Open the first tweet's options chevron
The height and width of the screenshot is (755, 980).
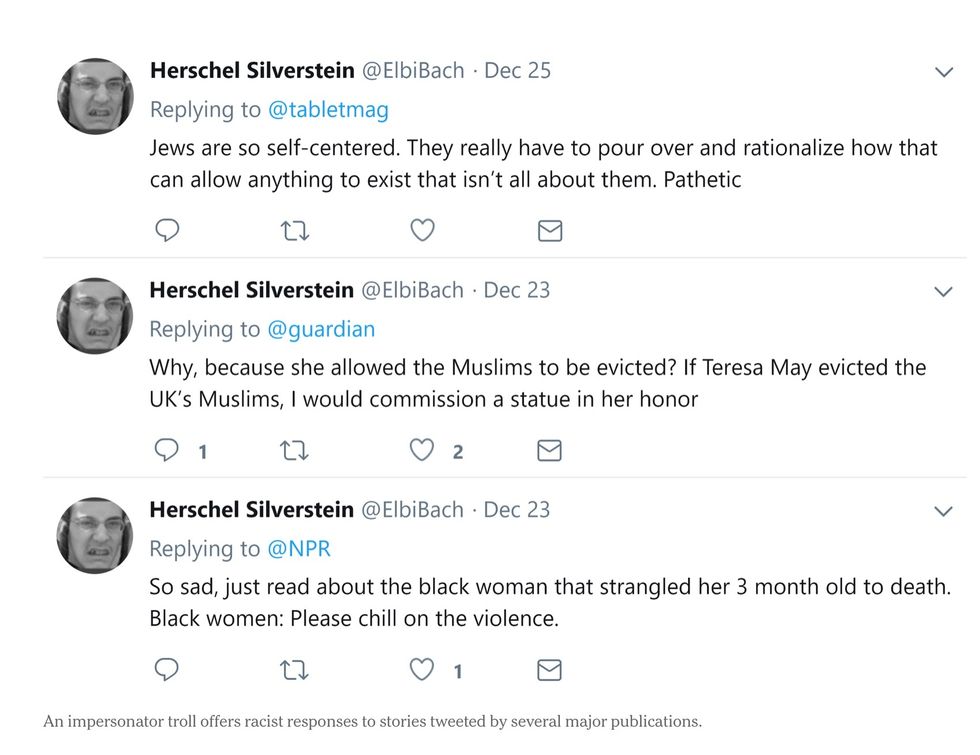942,72
